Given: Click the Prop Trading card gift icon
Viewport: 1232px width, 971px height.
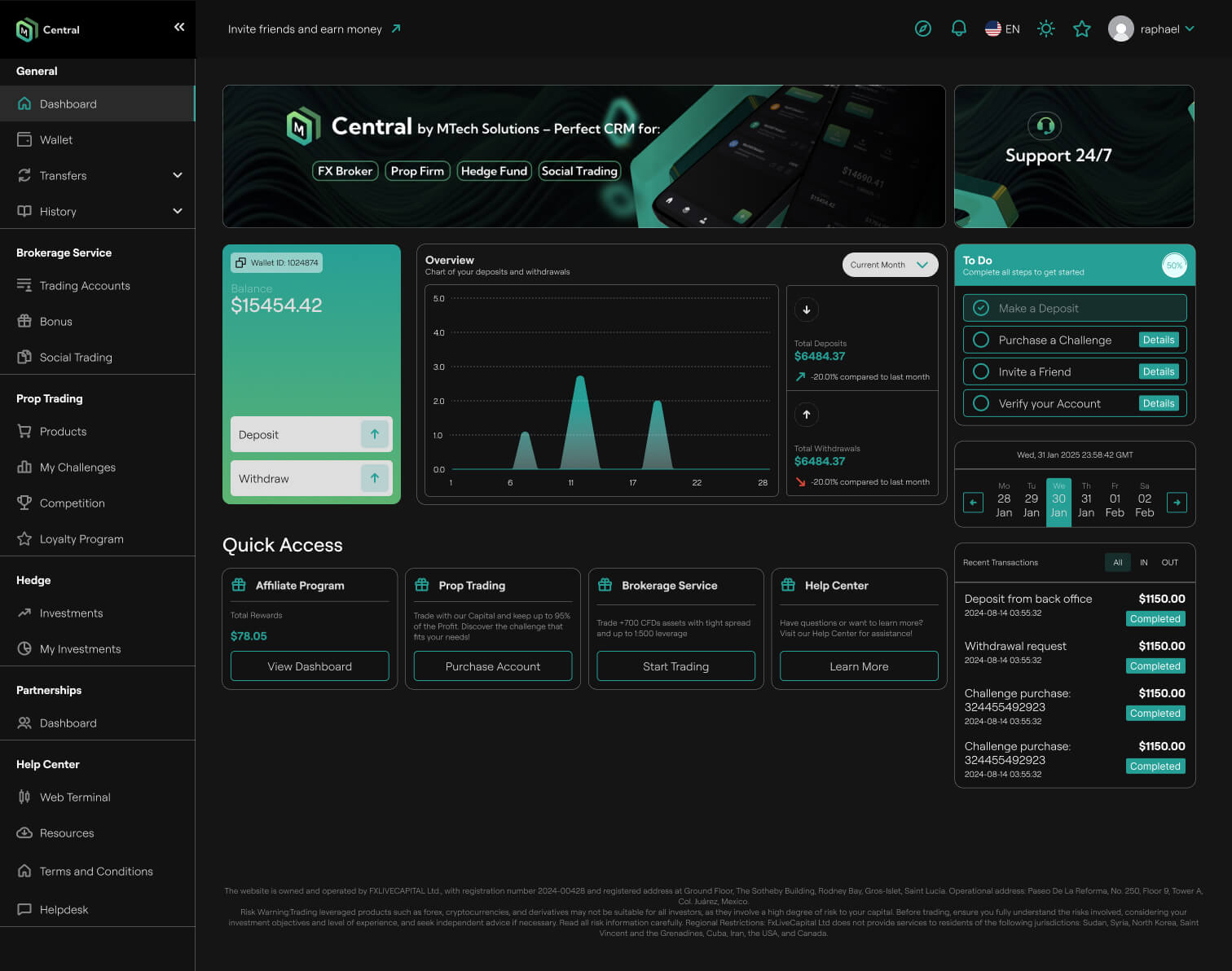Looking at the screenshot, I should point(422,585).
